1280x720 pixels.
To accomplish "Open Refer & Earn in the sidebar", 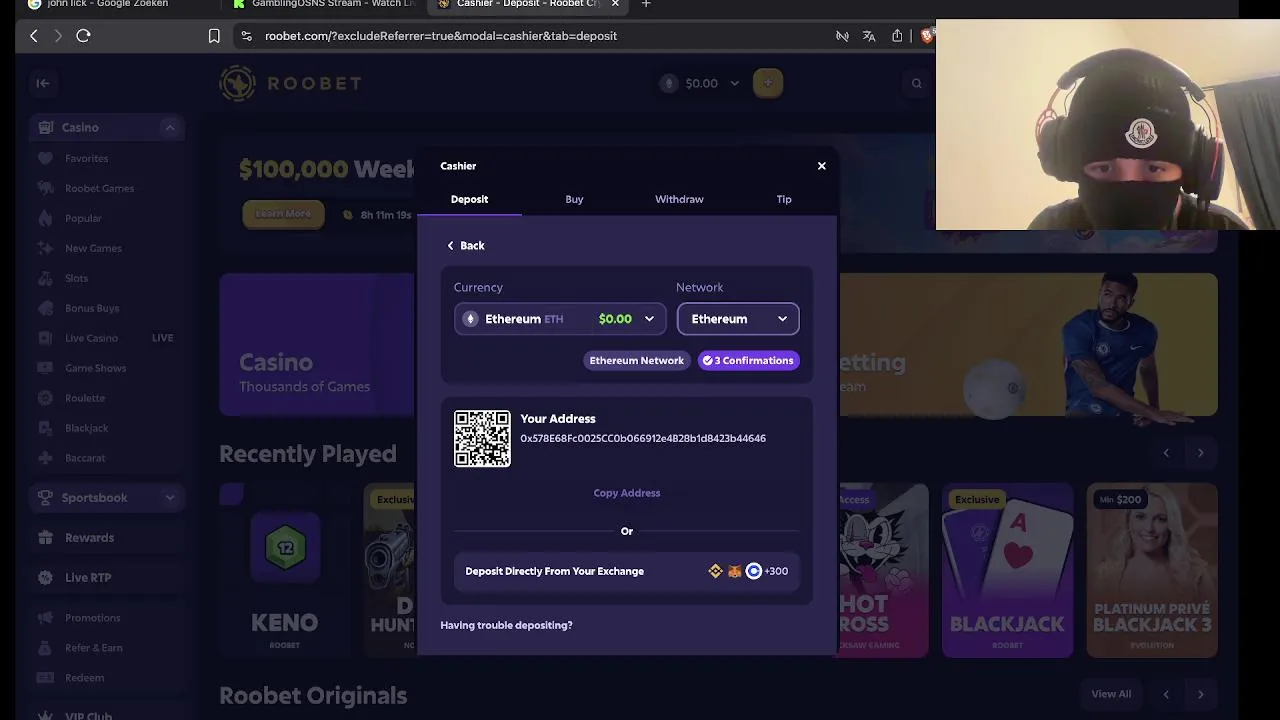I will (x=93, y=648).
